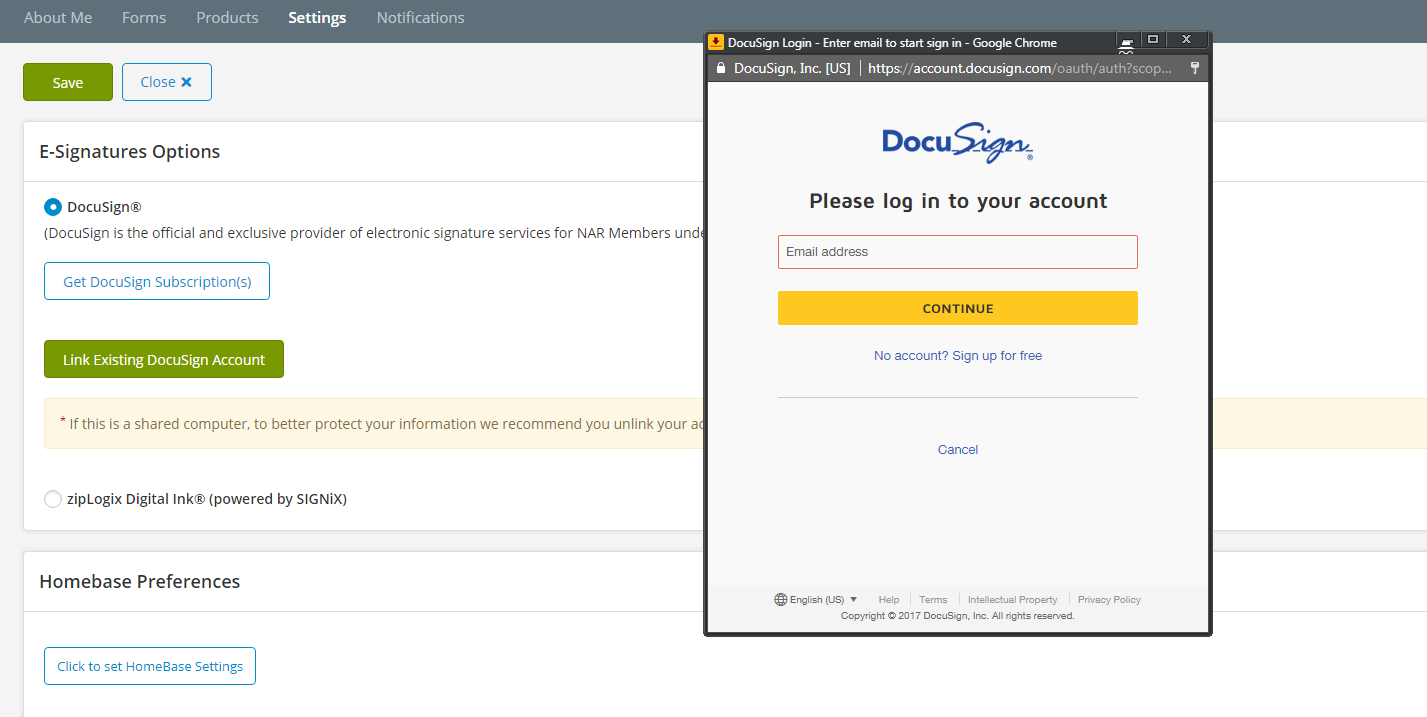Switch to the Notifications tab
Viewport: 1427px width, 717px height.
(420, 17)
